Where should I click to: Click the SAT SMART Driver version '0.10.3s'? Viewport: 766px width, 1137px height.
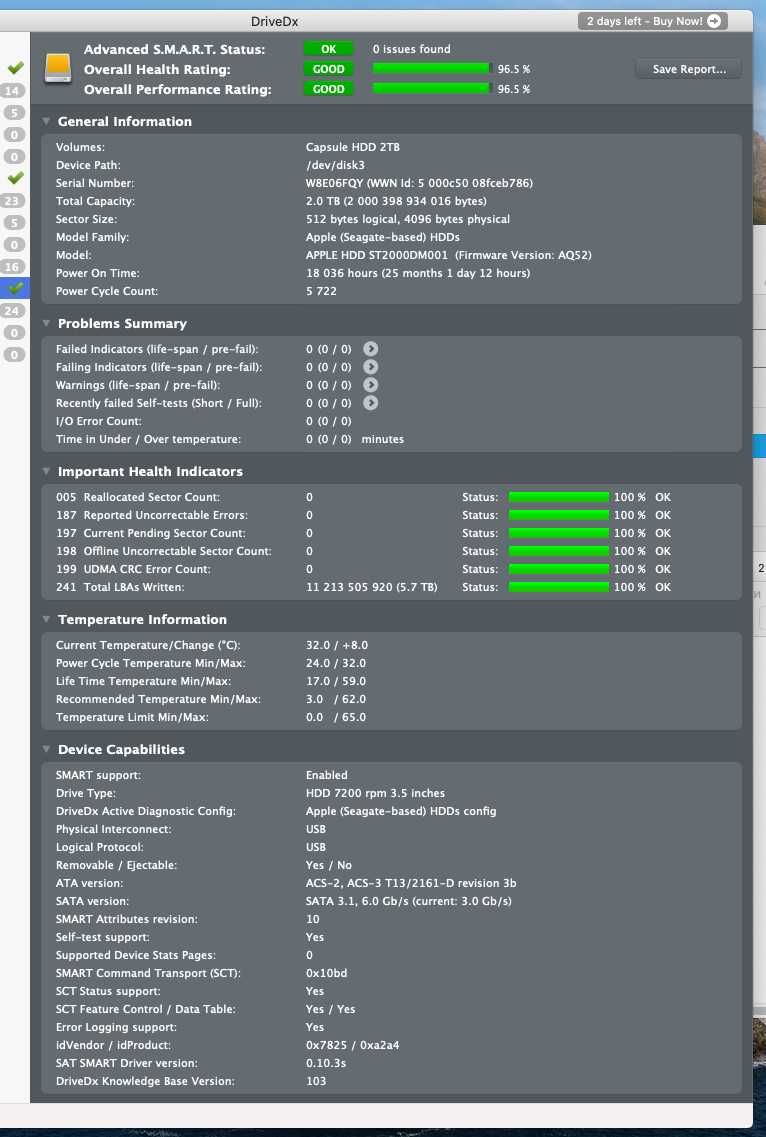pos(326,1063)
